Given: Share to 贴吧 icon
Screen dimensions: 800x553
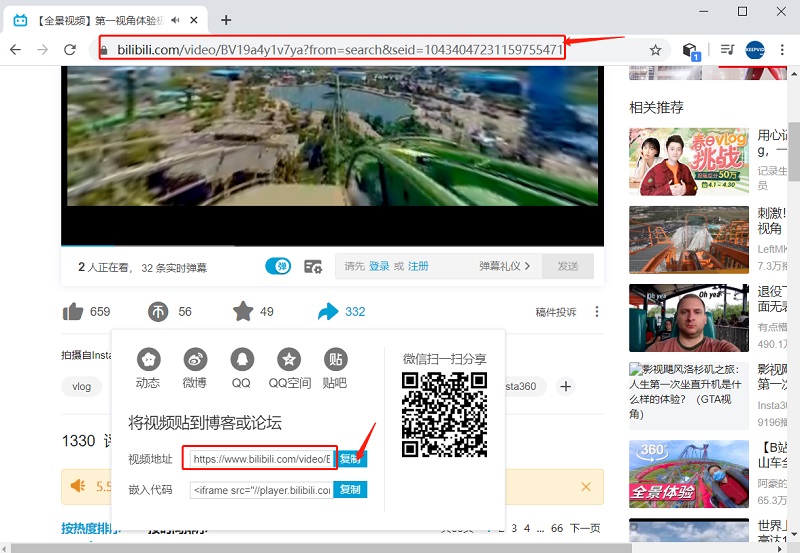Looking at the screenshot, I should click(336, 360).
